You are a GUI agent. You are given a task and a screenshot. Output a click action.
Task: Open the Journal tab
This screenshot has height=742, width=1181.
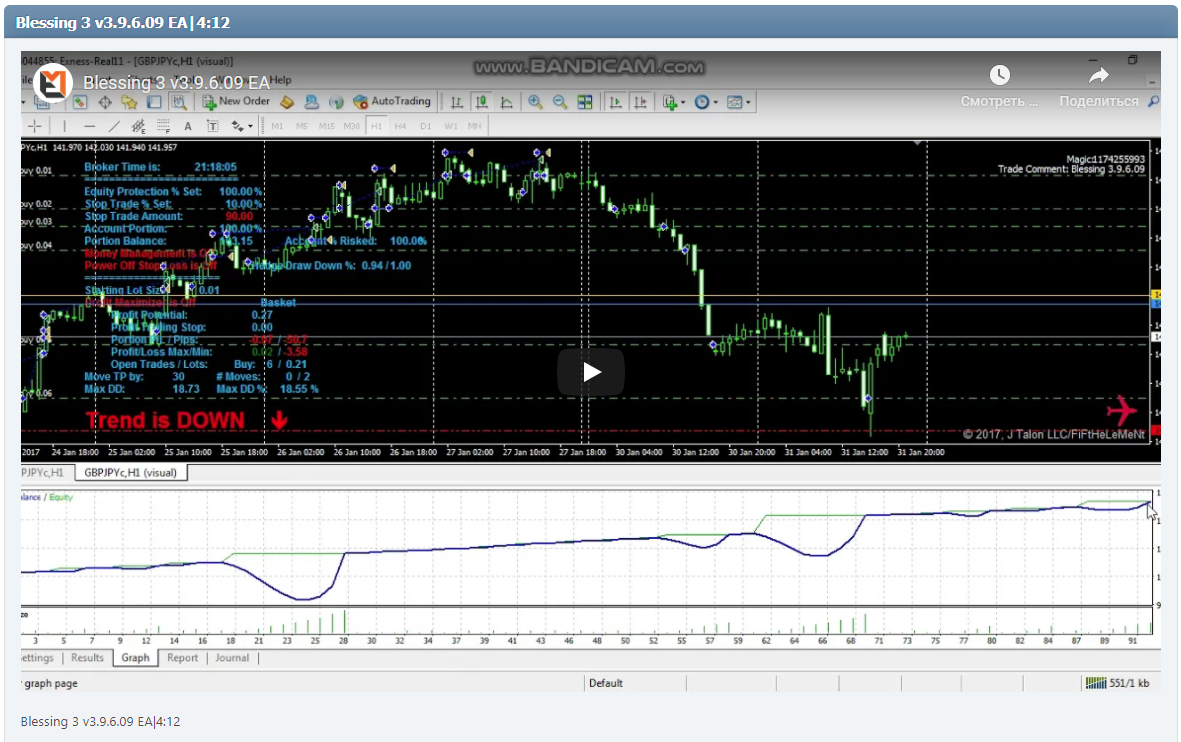click(232, 658)
